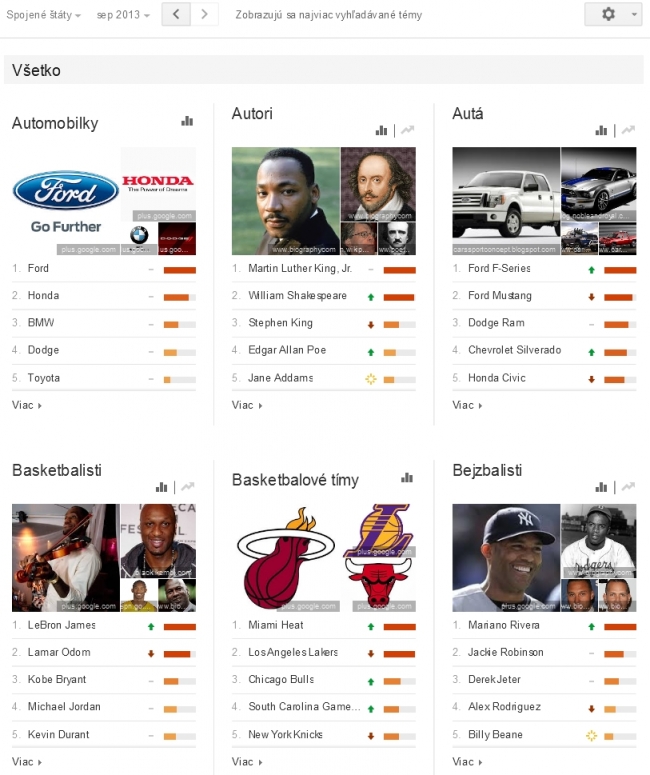The image size is (650, 775).
Task: Go to previous month arrow
Action: pyautogui.click(x=176, y=14)
